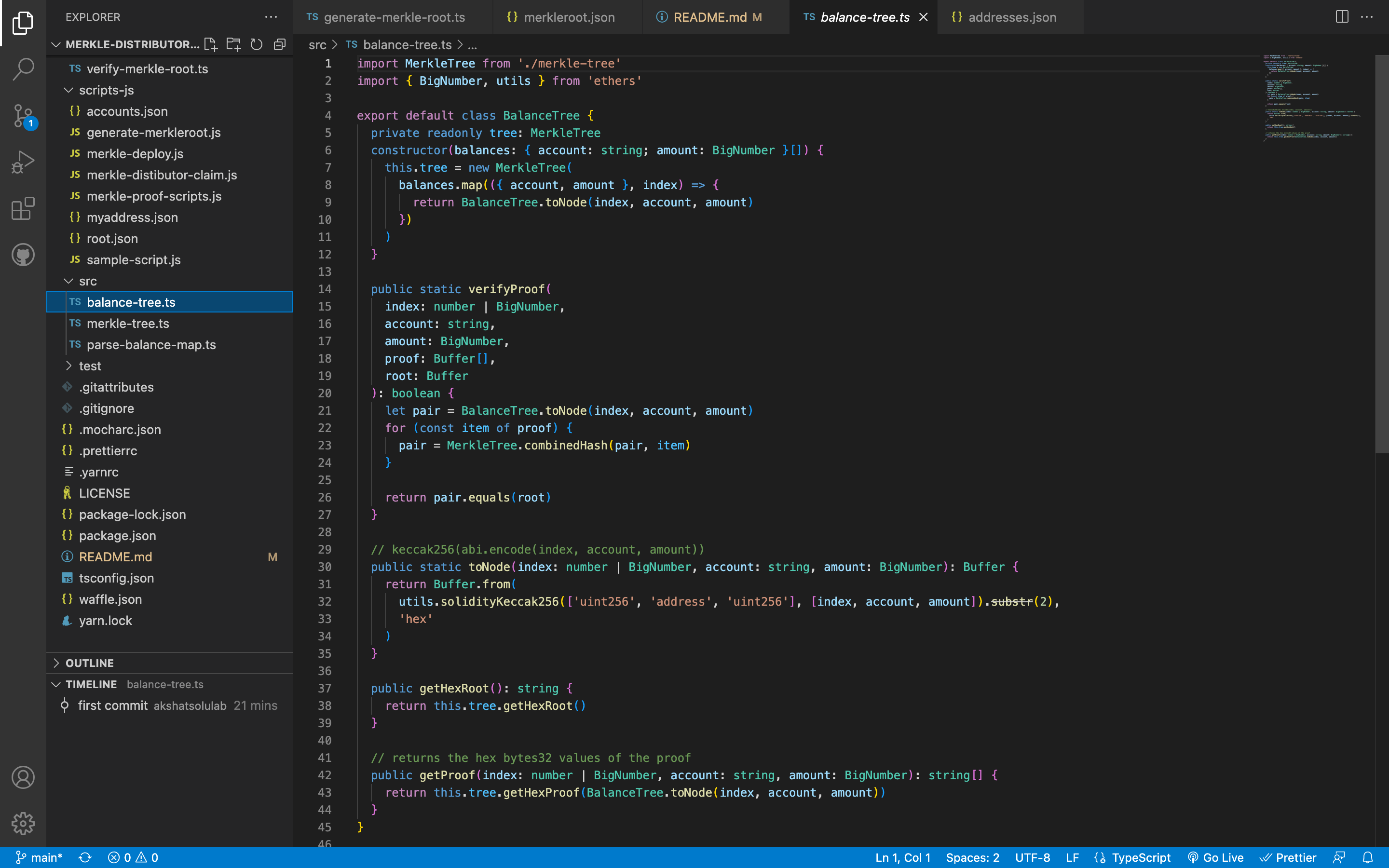Screen dimensions: 1389x868
Task: Open the Extensions view icon
Action: (x=23, y=208)
